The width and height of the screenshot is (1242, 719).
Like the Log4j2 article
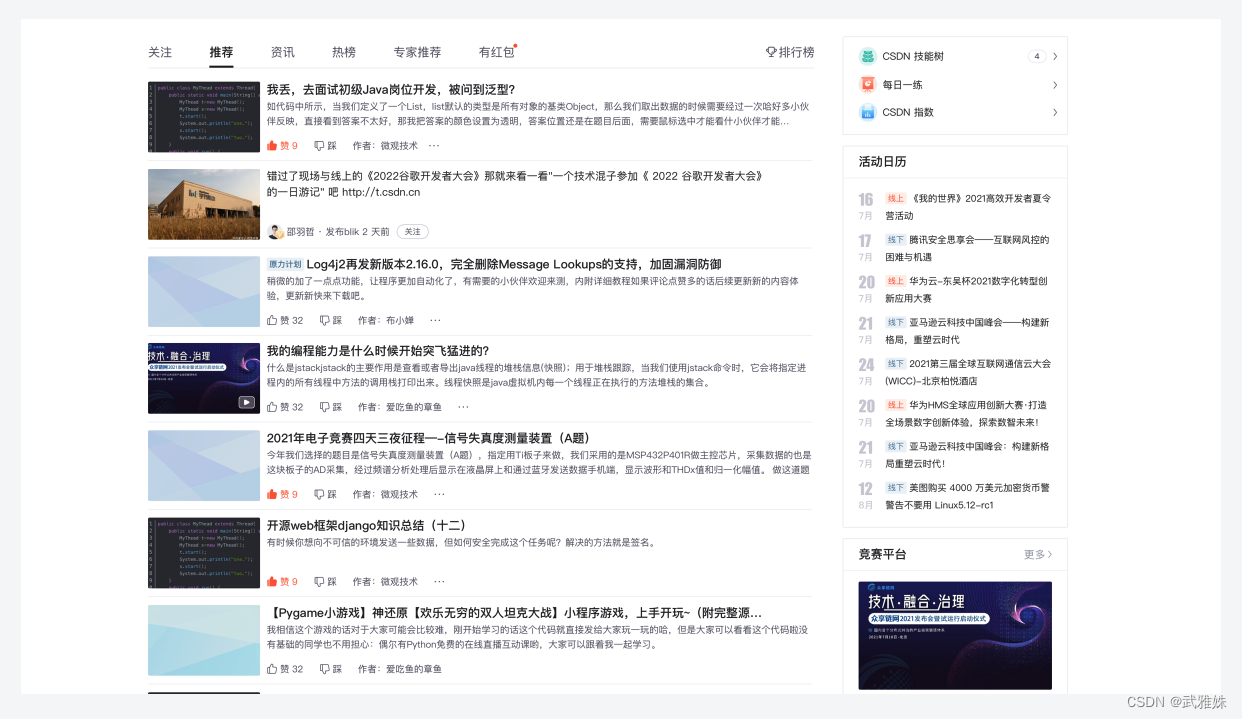285,321
